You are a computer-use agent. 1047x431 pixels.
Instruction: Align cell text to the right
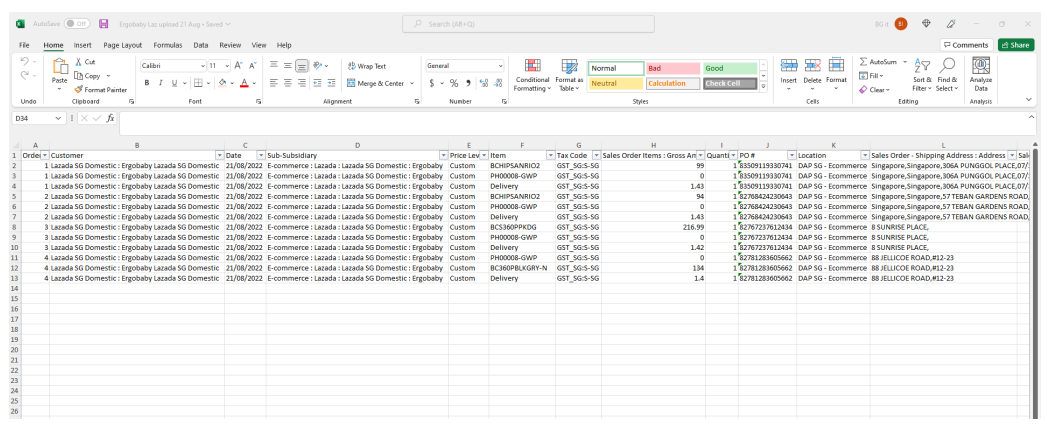tap(302, 84)
